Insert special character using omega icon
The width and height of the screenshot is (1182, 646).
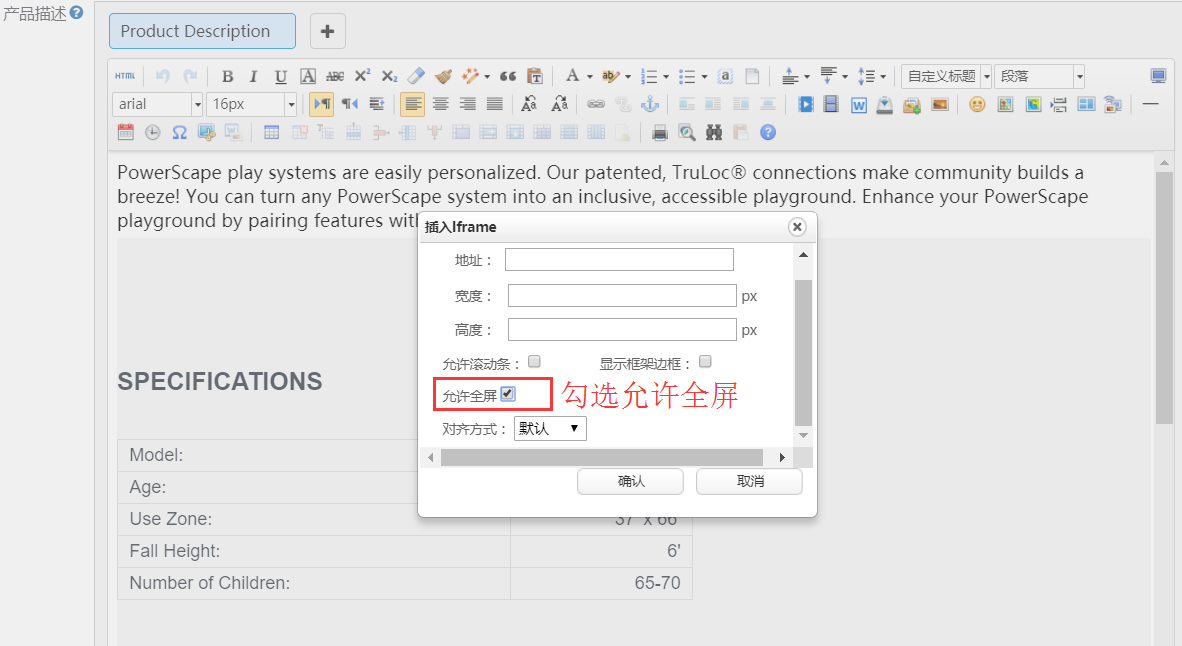tap(179, 132)
